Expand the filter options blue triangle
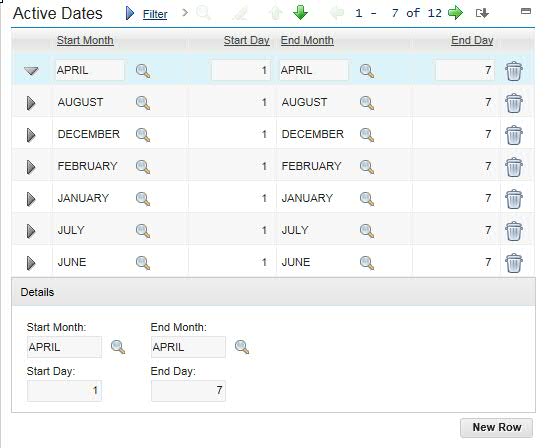The image size is (551, 448). tap(130, 13)
